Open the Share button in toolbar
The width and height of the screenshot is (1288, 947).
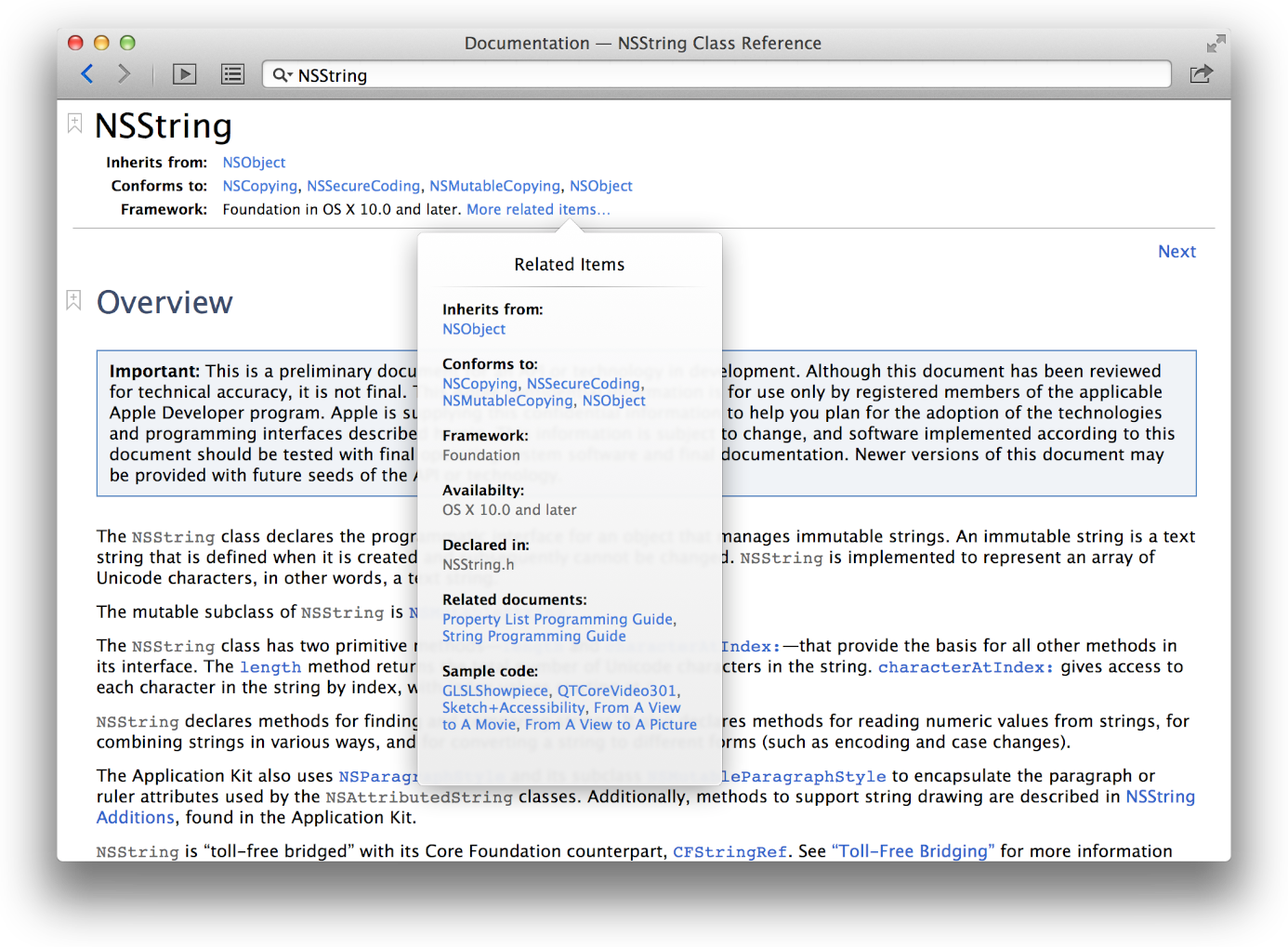(x=1202, y=73)
